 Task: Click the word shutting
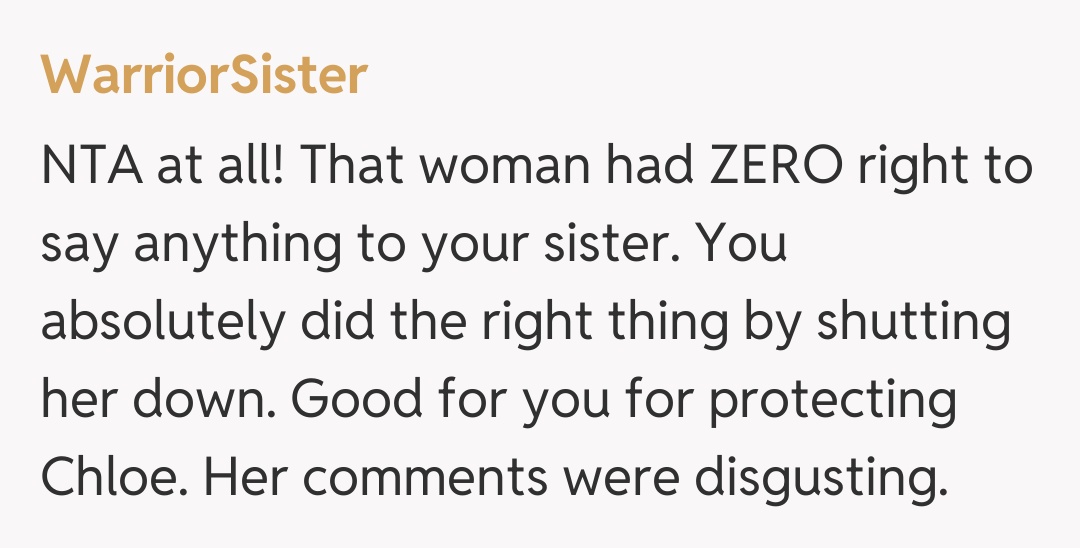[x=914, y=323]
